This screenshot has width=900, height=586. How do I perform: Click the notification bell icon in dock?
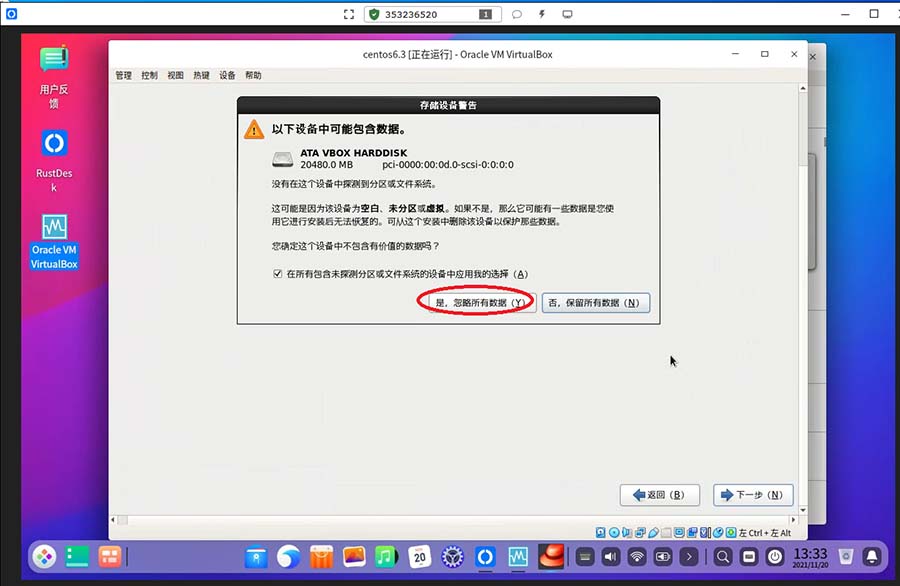872,557
